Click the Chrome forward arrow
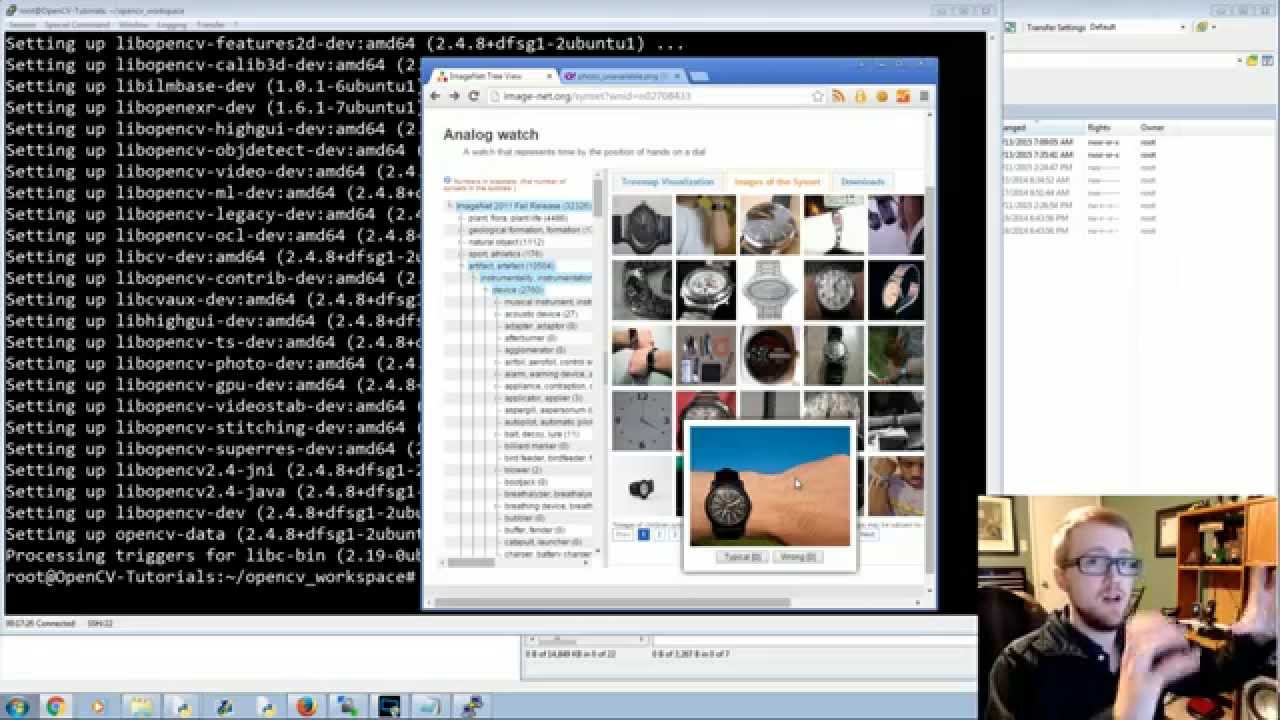 [x=454, y=96]
